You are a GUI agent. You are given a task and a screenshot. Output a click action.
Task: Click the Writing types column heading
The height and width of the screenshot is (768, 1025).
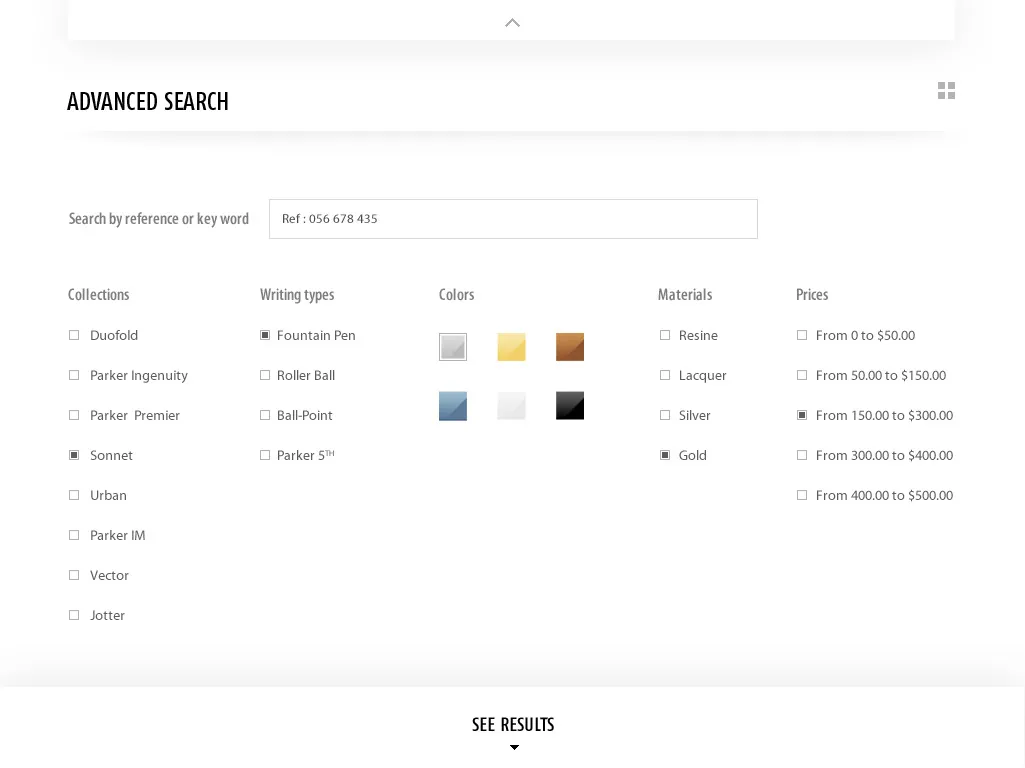[297, 295]
